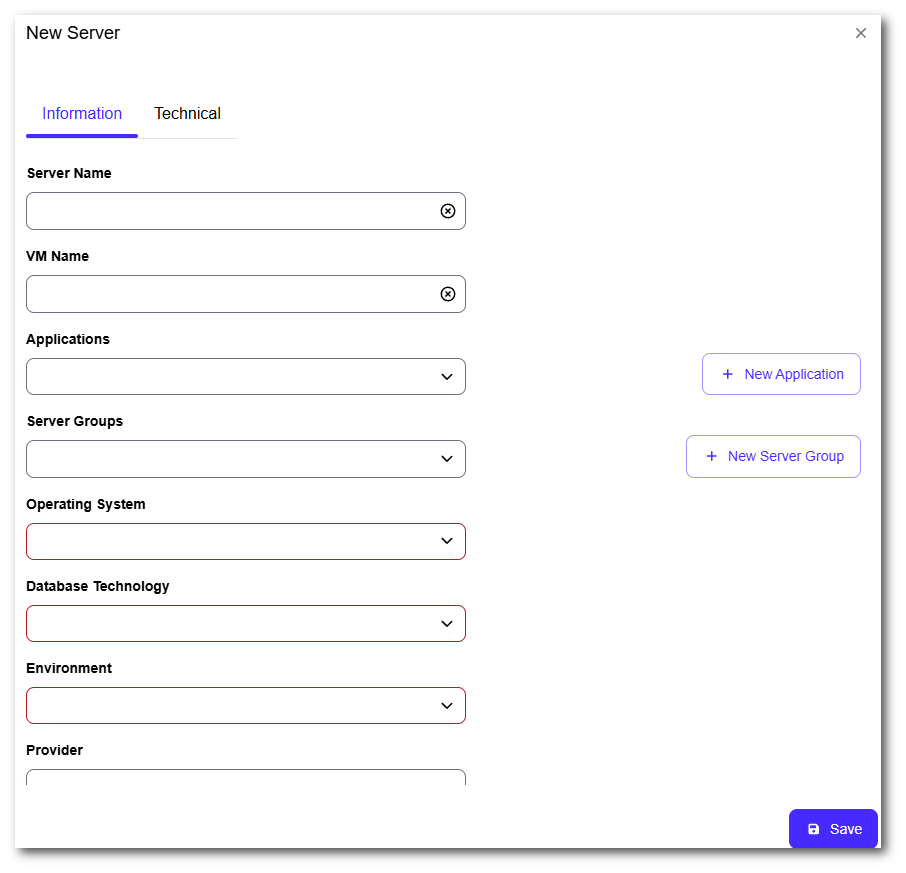This screenshot has width=906, height=873.
Task: Clear the VM Name field icon
Action: click(x=448, y=294)
